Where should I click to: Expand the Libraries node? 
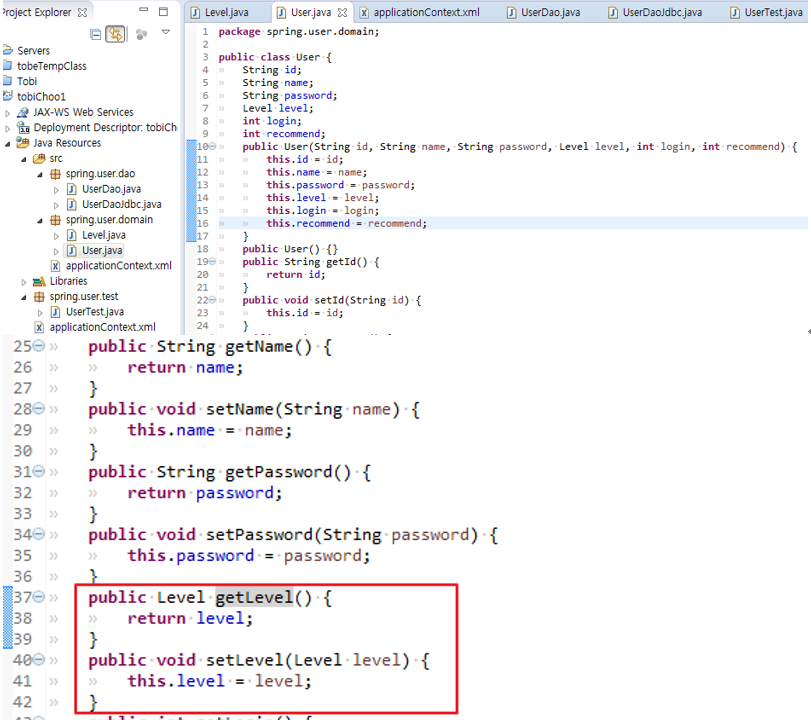[24, 282]
